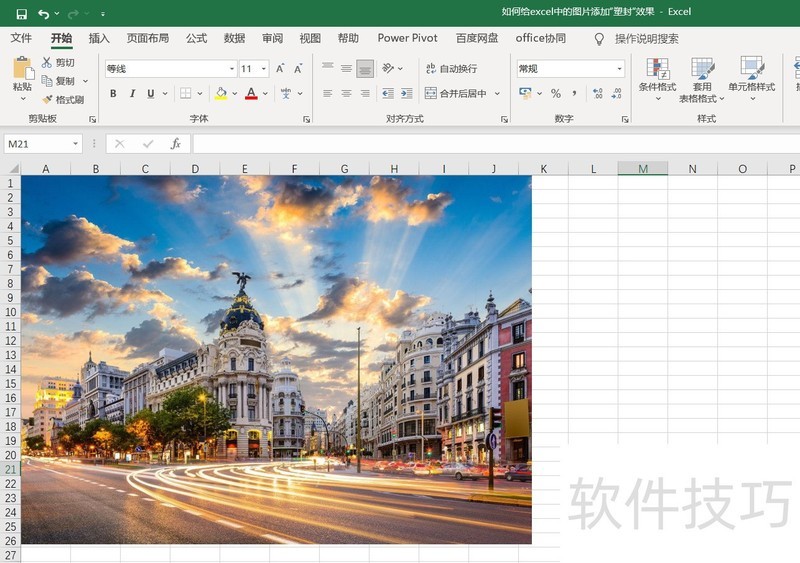Toggle center horizontal alignment
This screenshot has height=563, width=800.
pyautogui.click(x=346, y=93)
